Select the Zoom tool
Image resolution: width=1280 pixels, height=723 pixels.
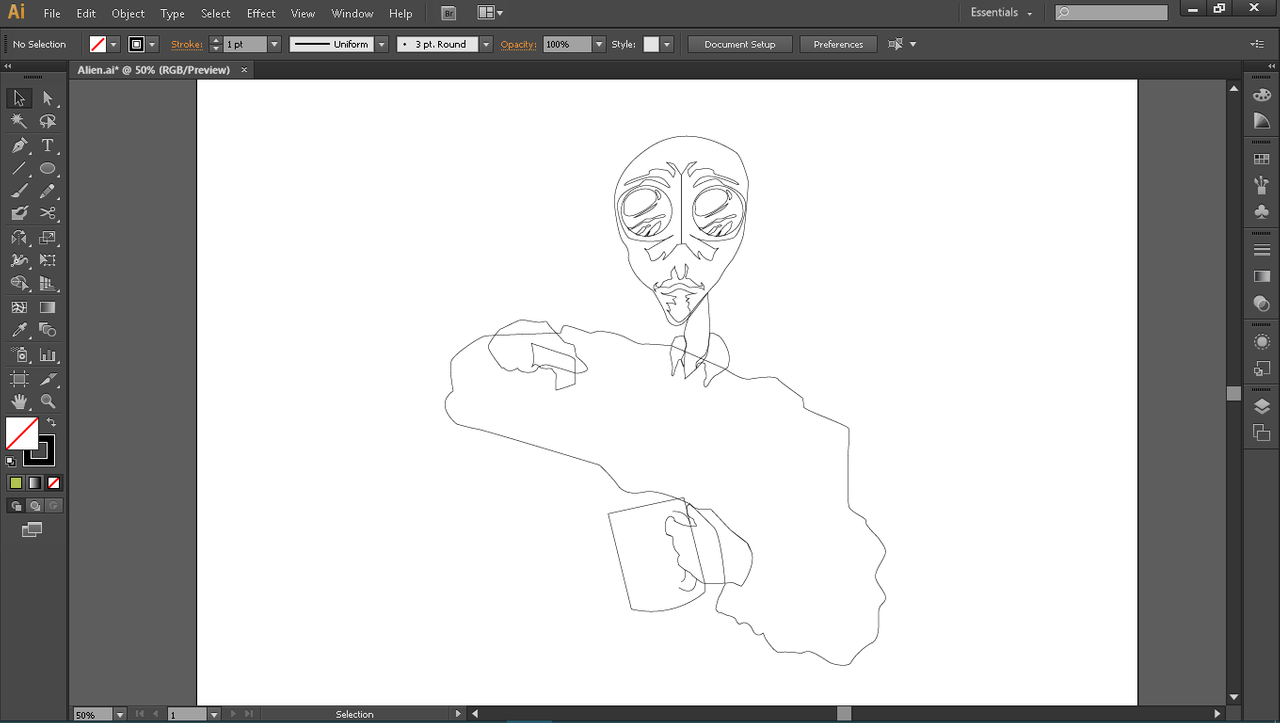pyautogui.click(x=48, y=402)
